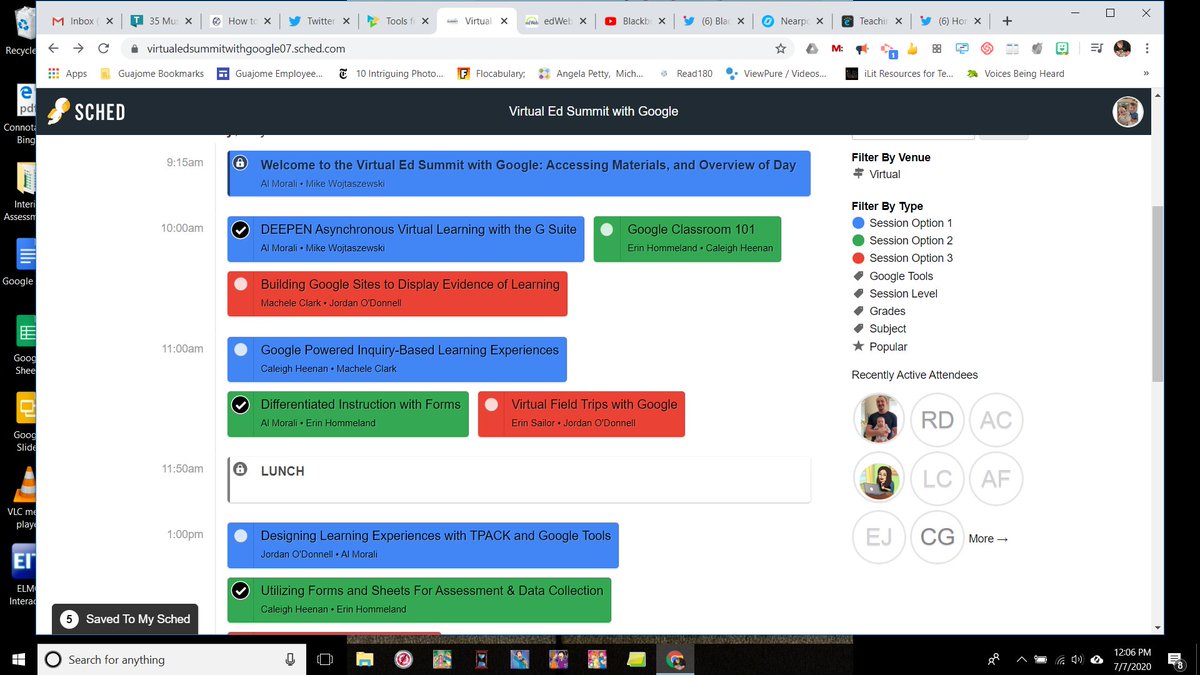Uncheck Utilizing Forms and Sheets session
1200x675 pixels.
(240, 590)
